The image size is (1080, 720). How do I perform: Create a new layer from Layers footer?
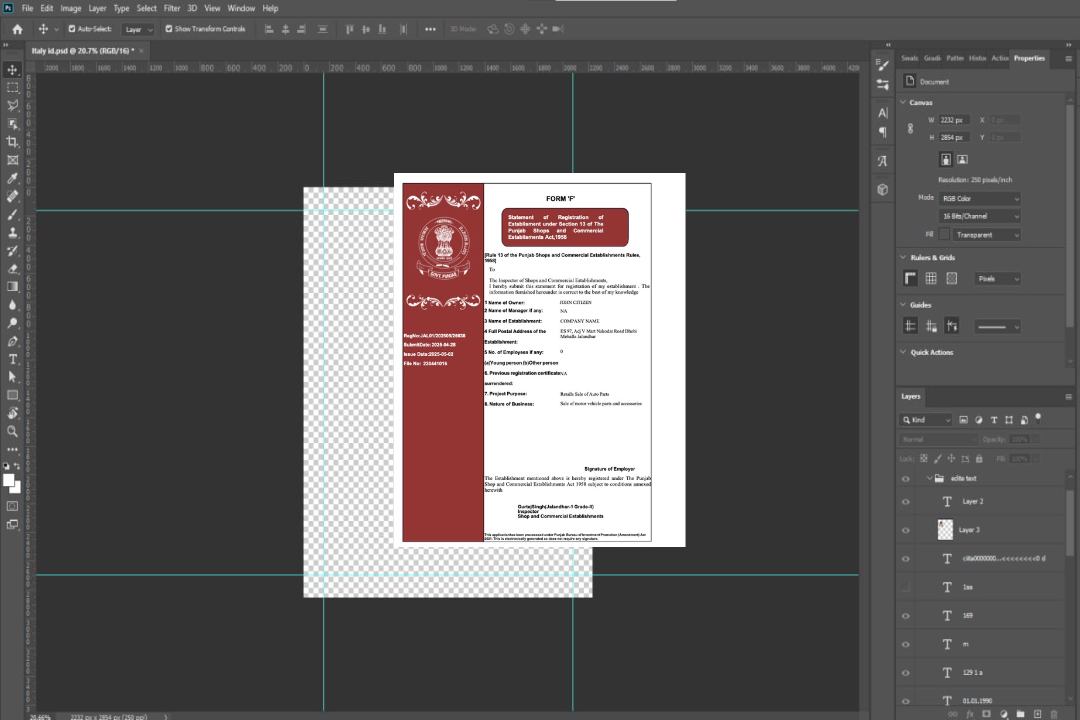click(1038, 714)
